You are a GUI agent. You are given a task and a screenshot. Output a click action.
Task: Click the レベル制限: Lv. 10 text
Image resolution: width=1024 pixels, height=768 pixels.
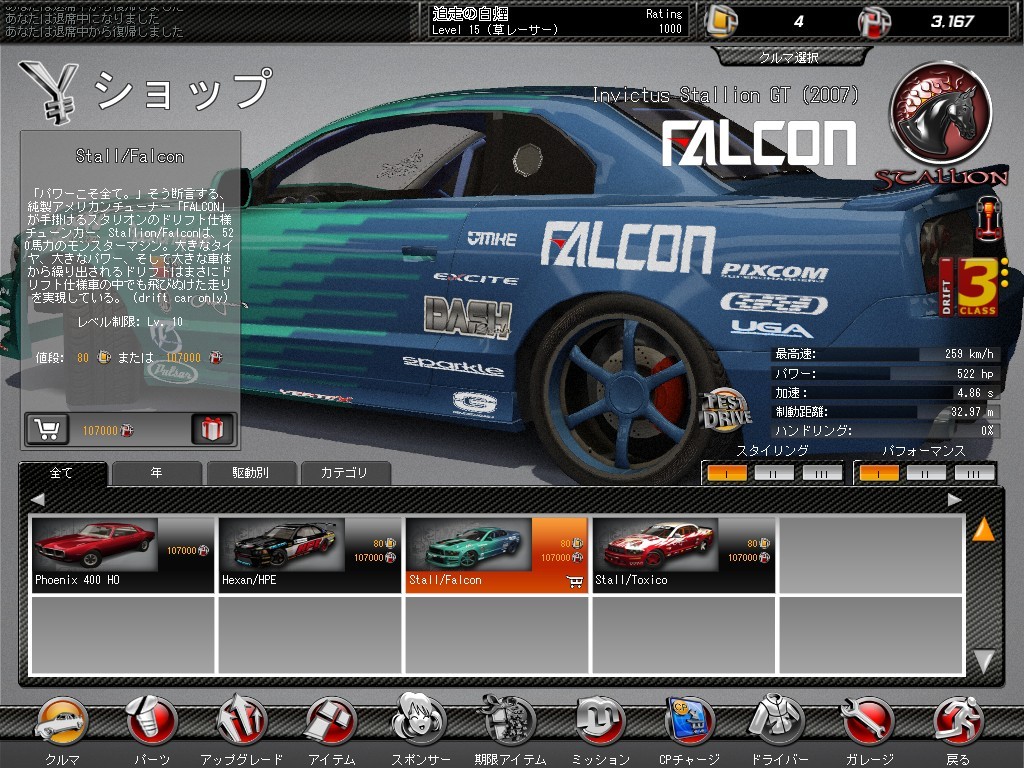pyautogui.click(x=130, y=322)
